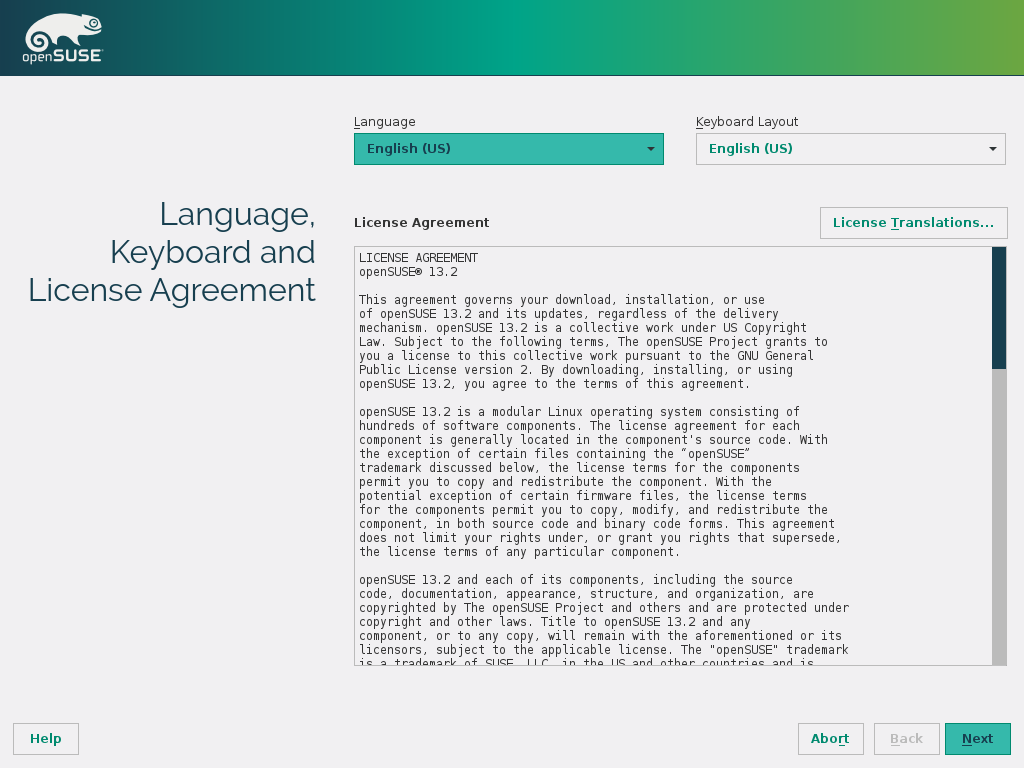Click paragraph starting 'This agreement governs your download'
1024x768 pixels.
[x=590, y=342]
